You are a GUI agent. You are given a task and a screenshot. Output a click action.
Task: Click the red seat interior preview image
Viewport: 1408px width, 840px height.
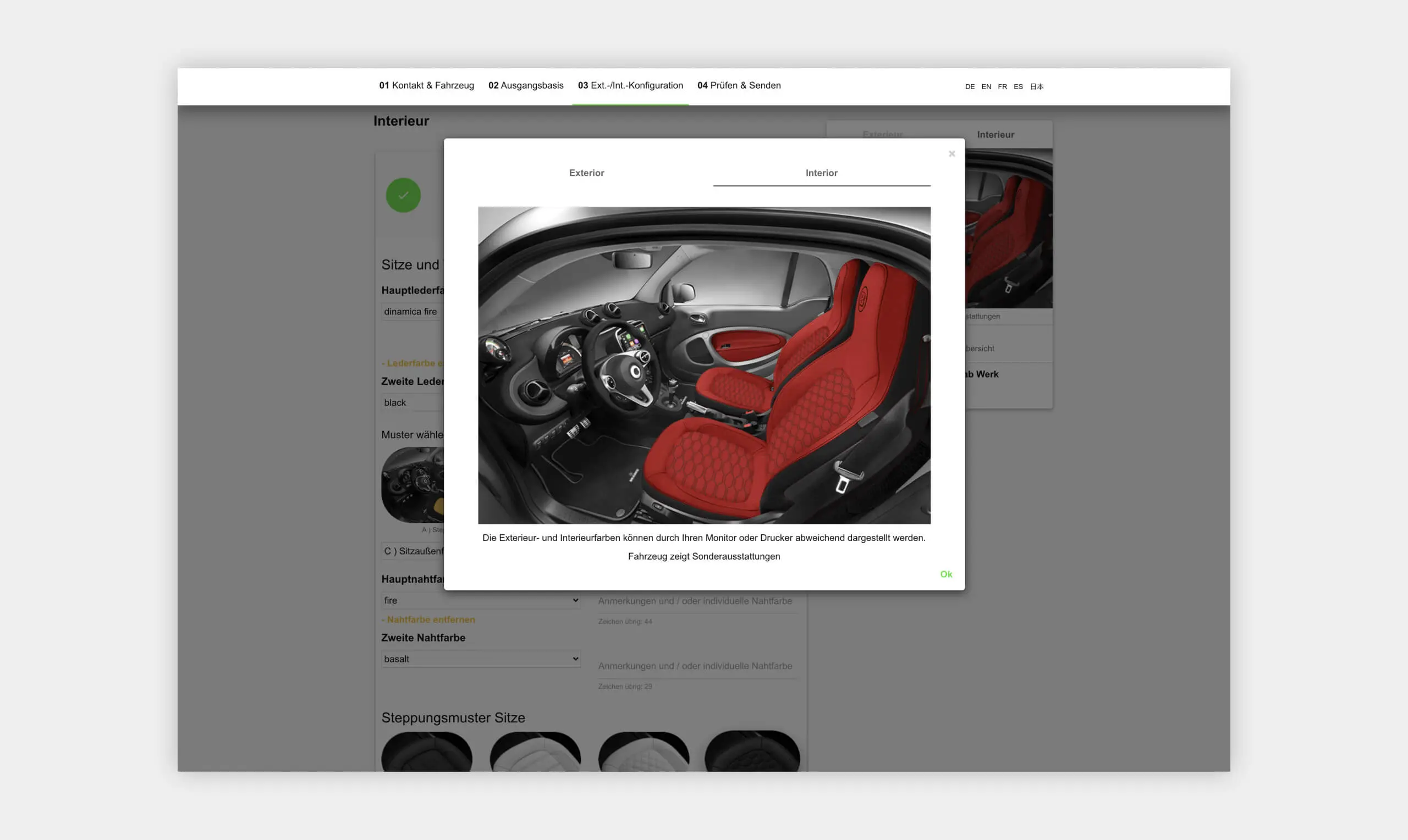pos(703,365)
